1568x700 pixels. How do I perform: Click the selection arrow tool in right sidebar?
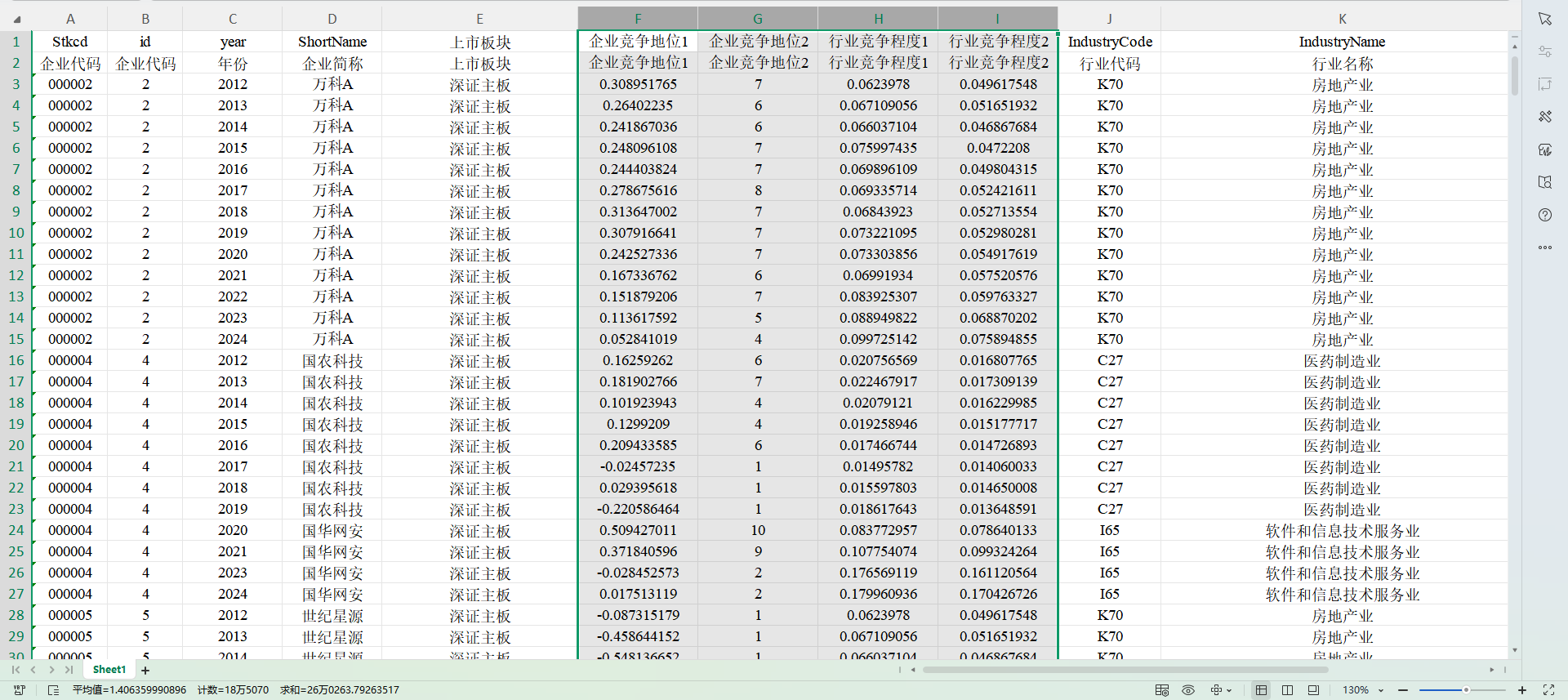(x=1544, y=19)
